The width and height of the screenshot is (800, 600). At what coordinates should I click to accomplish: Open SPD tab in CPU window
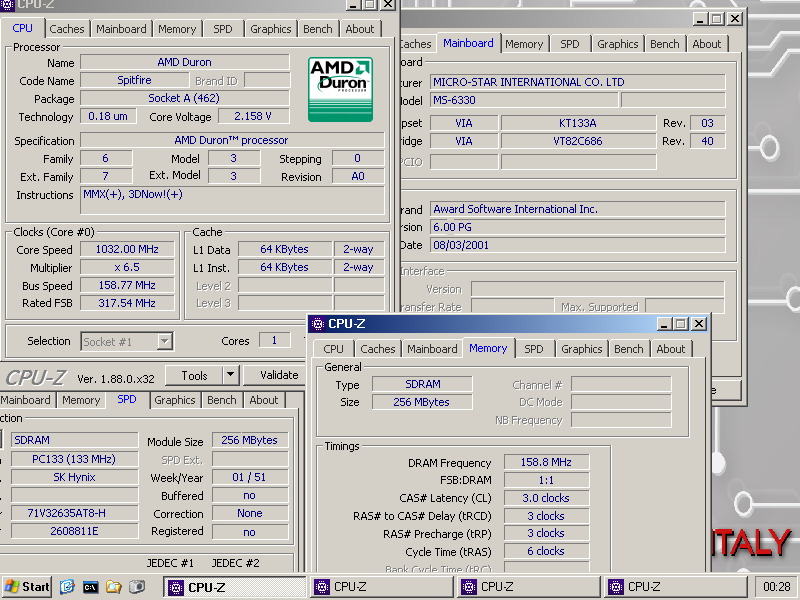pyautogui.click(x=222, y=29)
